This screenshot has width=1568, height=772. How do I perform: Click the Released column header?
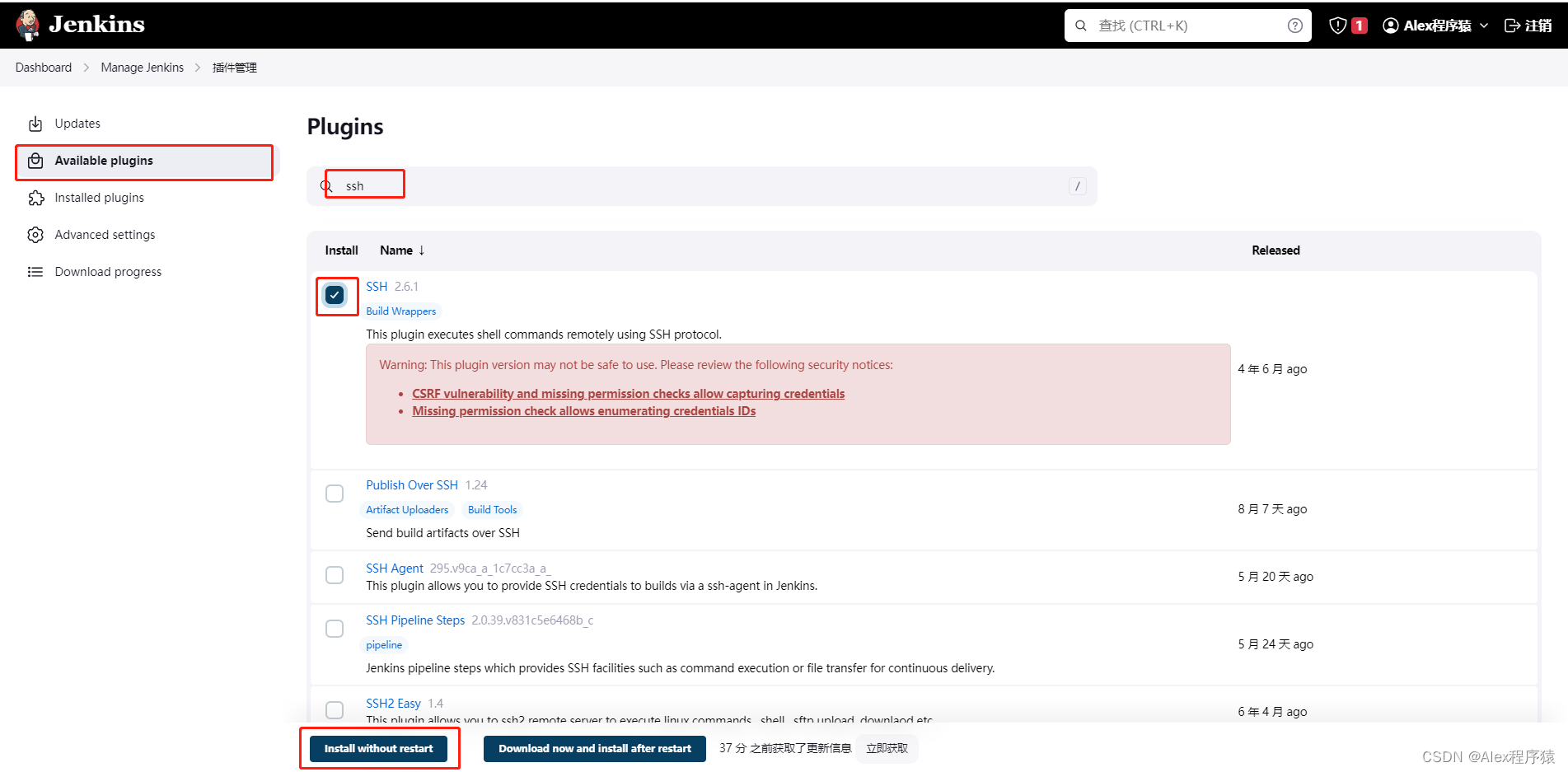point(1275,250)
